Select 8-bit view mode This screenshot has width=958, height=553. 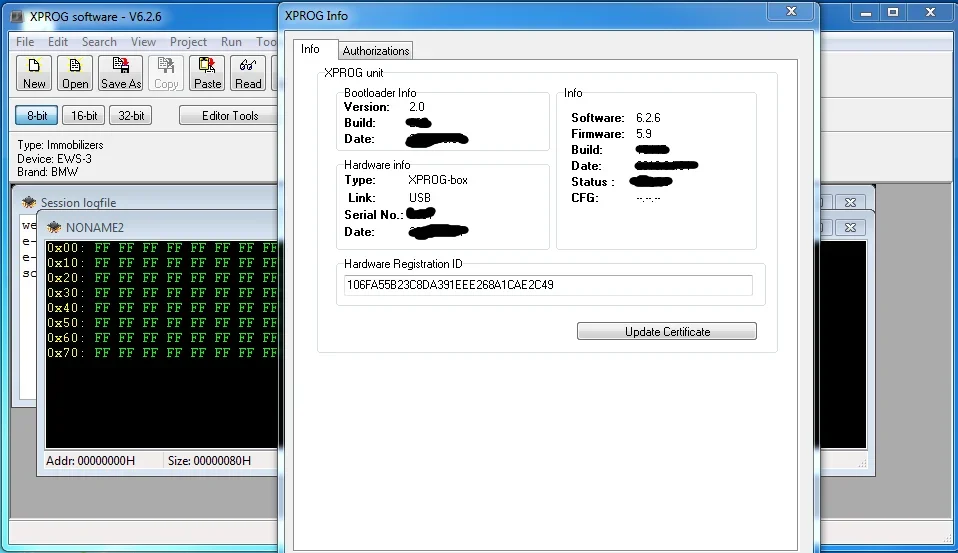(37, 115)
